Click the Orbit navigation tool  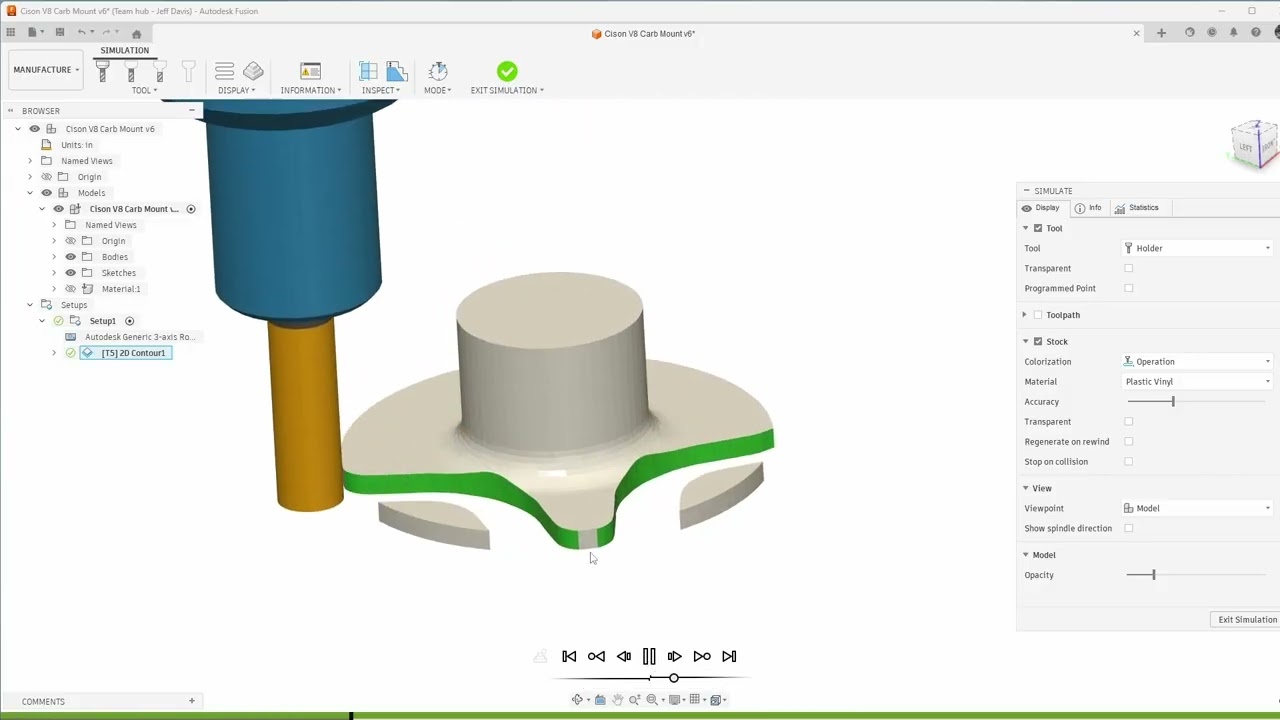[577, 700]
